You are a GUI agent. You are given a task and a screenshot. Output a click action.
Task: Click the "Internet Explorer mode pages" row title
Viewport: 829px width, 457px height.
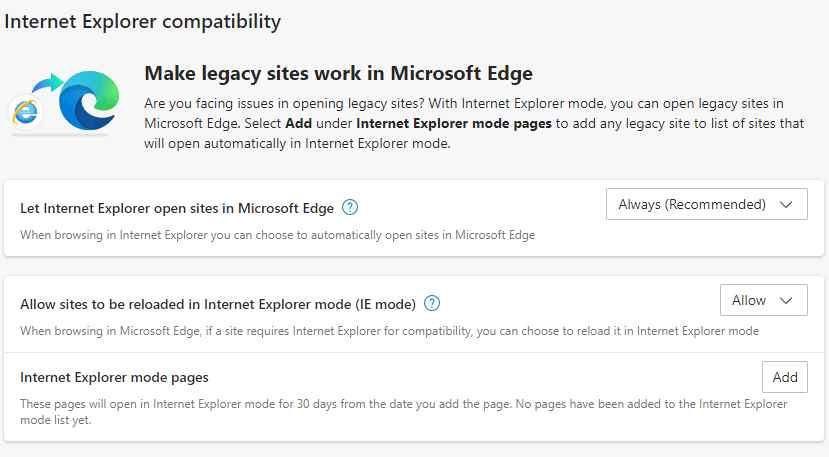pyautogui.click(x=114, y=378)
